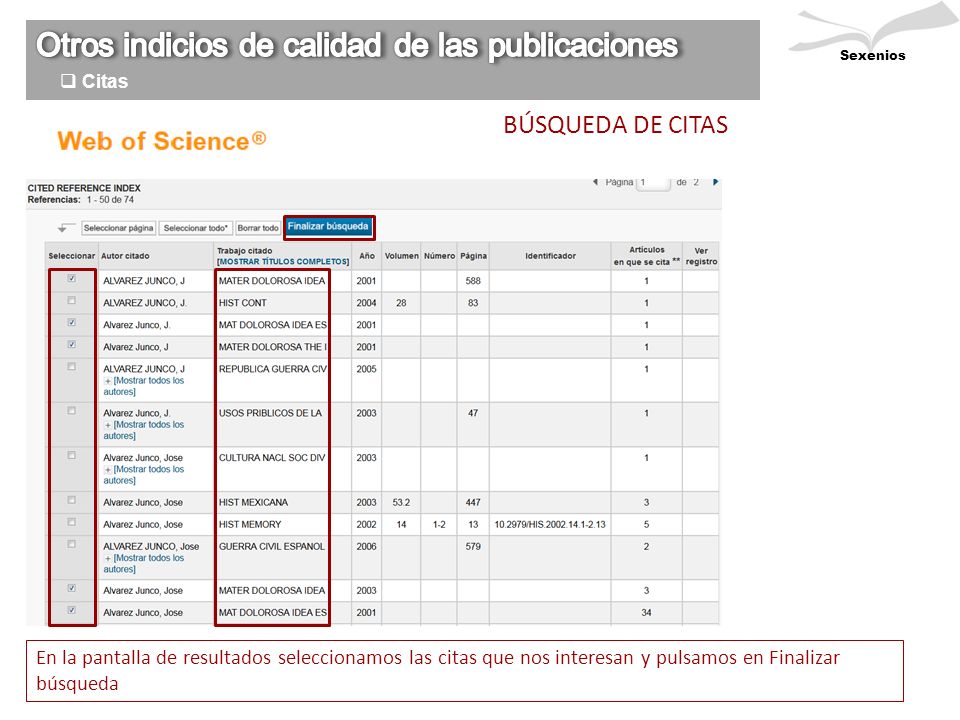The height and width of the screenshot is (720, 960).
Task: Go to next results page arrow
Action: [x=715, y=182]
